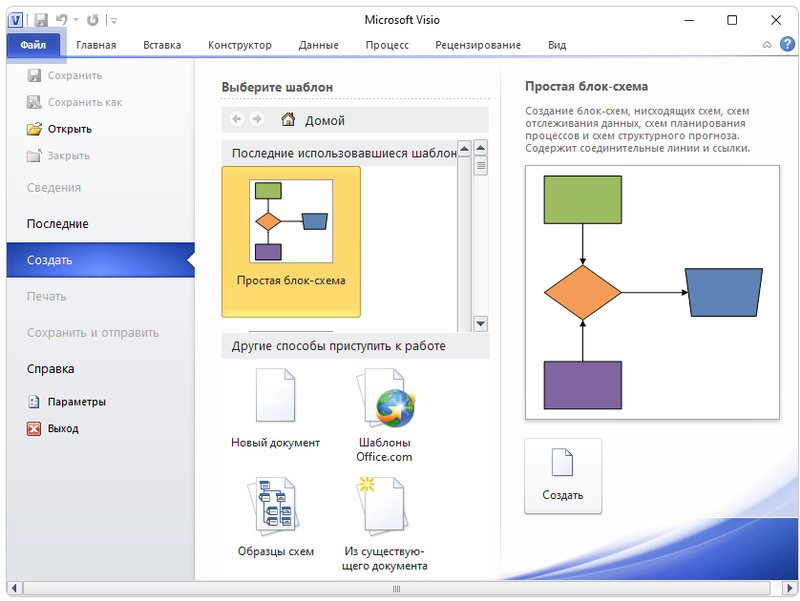This screenshot has width=800, height=601.
Task: Click the template list scroll down arrow
Action: coord(480,323)
